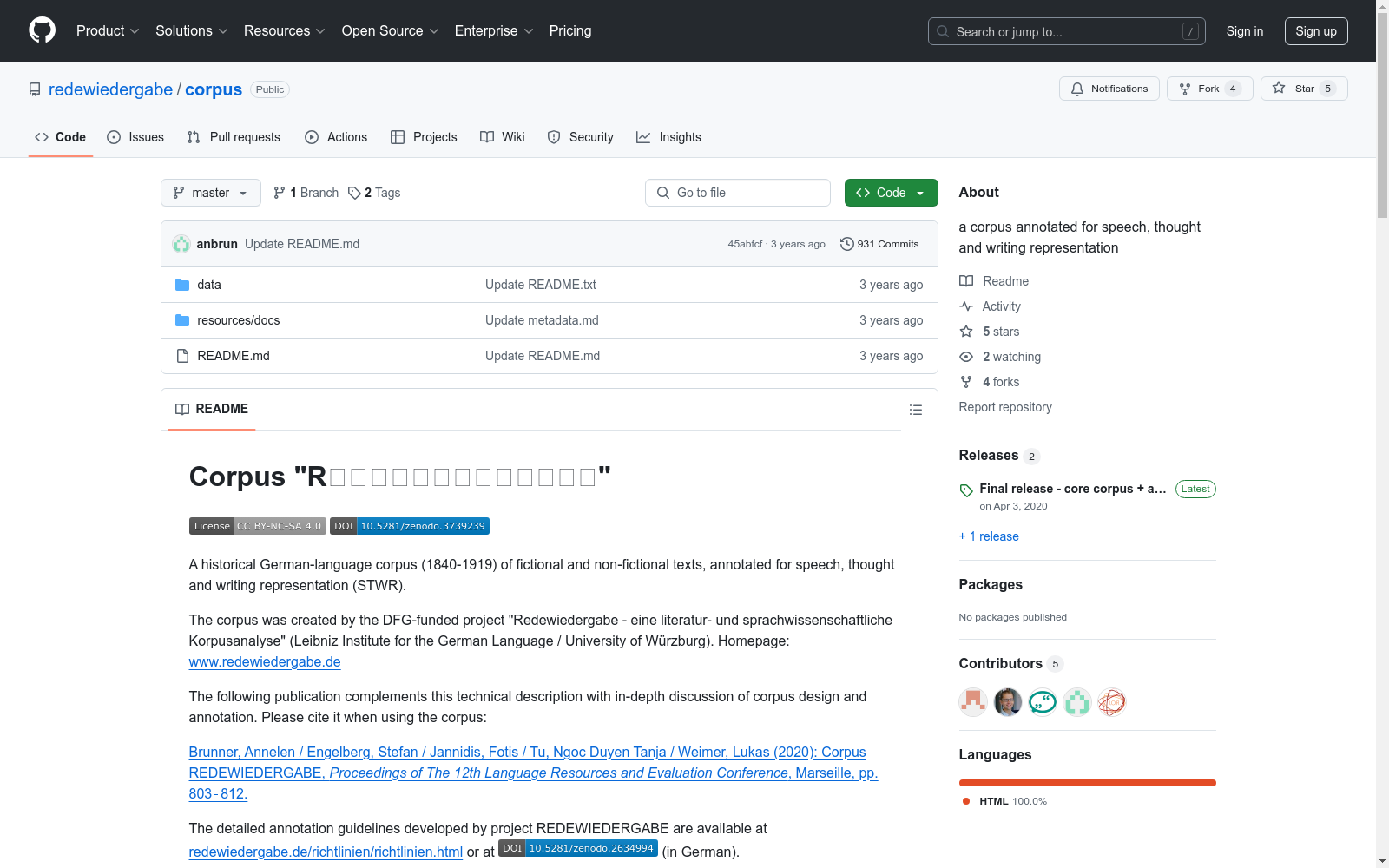Open the first contributor avatar
The height and width of the screenshot is (868, 1389).
[973, 702]
